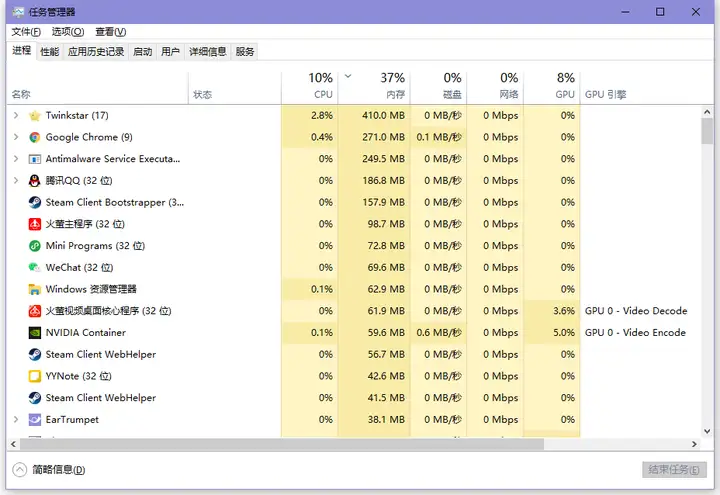Click the EarTrumpet process icon

[35, 420]
